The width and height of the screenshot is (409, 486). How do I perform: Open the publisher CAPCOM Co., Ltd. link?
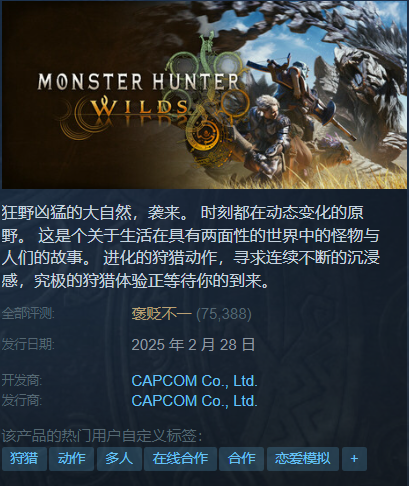(x=194, y=401)
